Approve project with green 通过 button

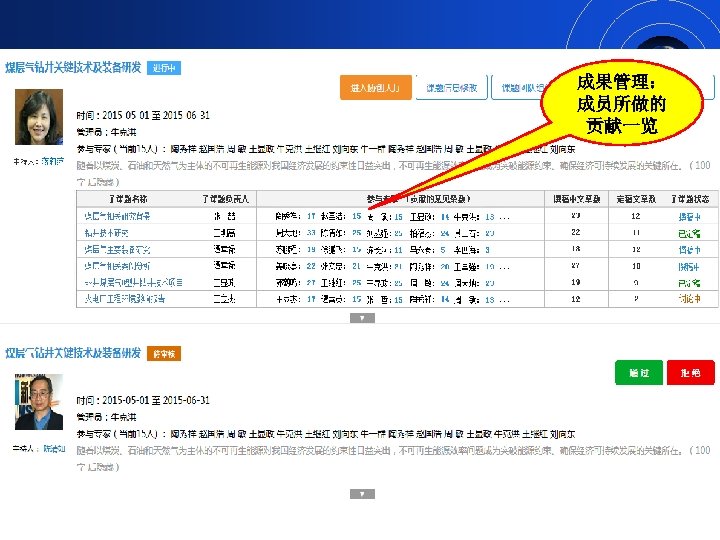coord(639,372)
